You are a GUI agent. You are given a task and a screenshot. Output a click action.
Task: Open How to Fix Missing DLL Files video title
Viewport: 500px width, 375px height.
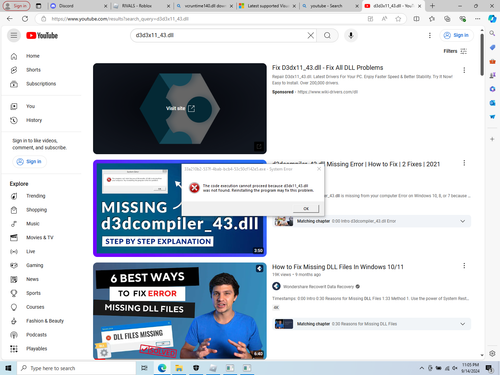pyautogui.click(x=338, y=267)
